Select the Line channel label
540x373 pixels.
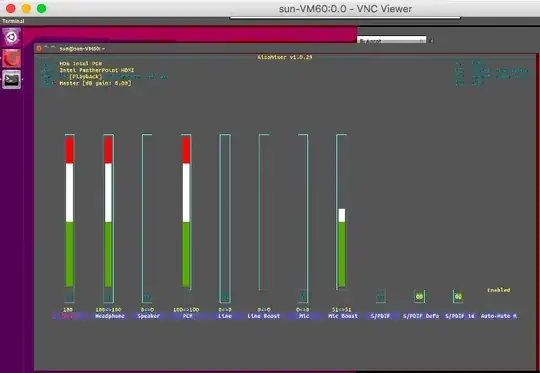click(x=225, y=316)
